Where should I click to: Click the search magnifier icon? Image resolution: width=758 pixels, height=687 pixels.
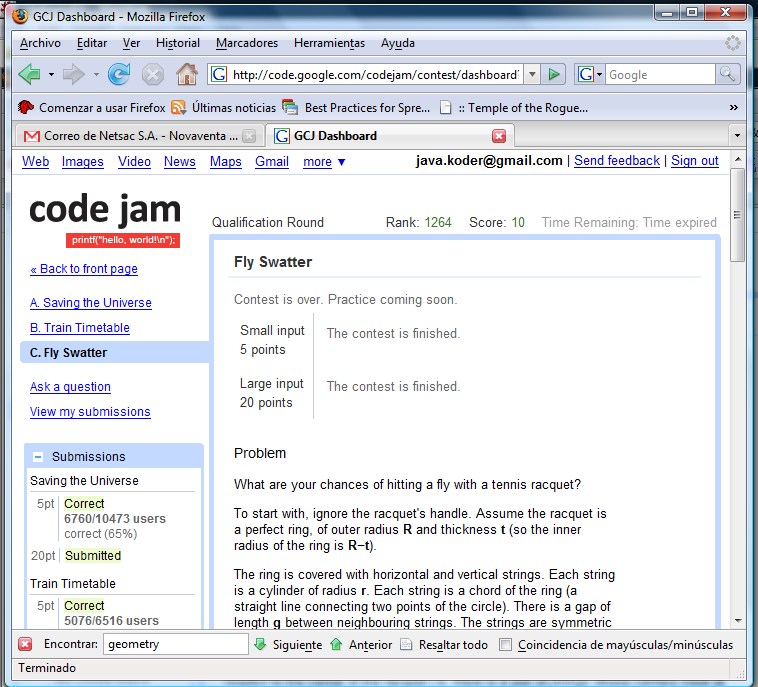728,75
